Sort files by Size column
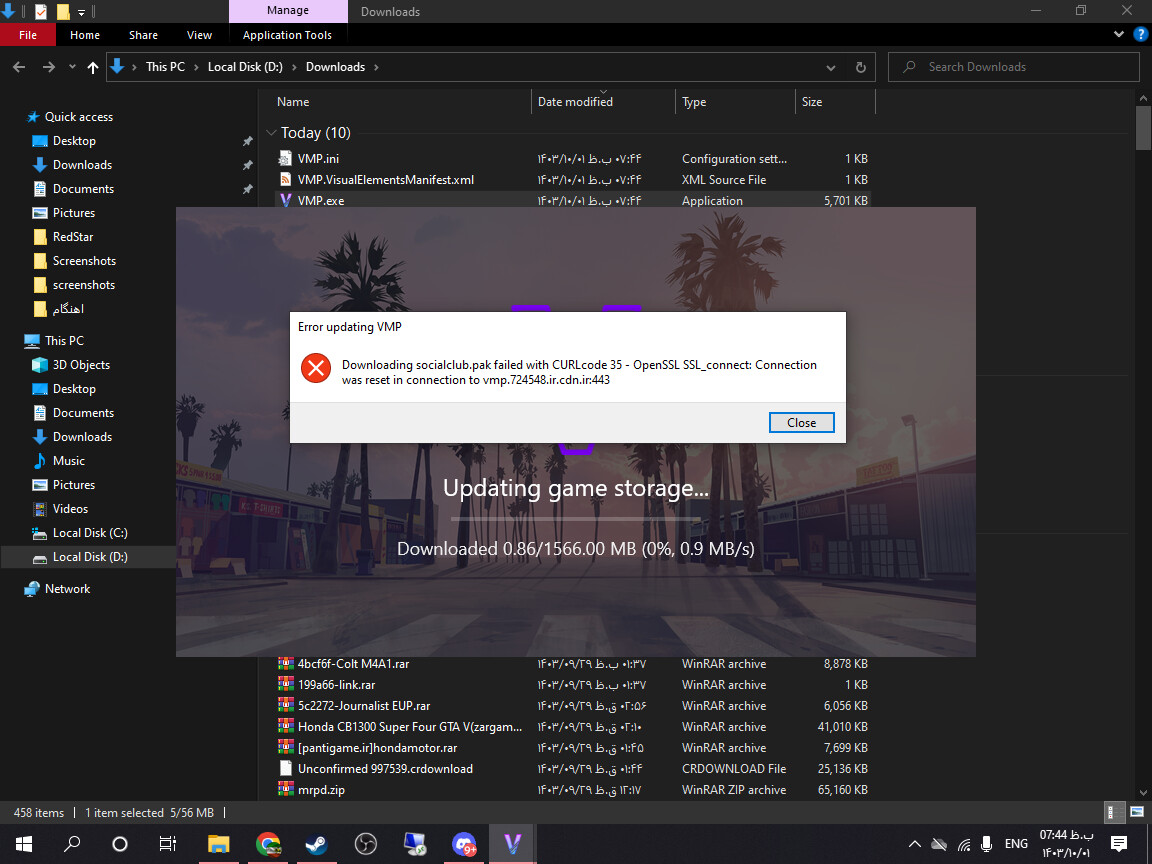The height and width of the screenshot is (864, 1152). tap(835, 102)
